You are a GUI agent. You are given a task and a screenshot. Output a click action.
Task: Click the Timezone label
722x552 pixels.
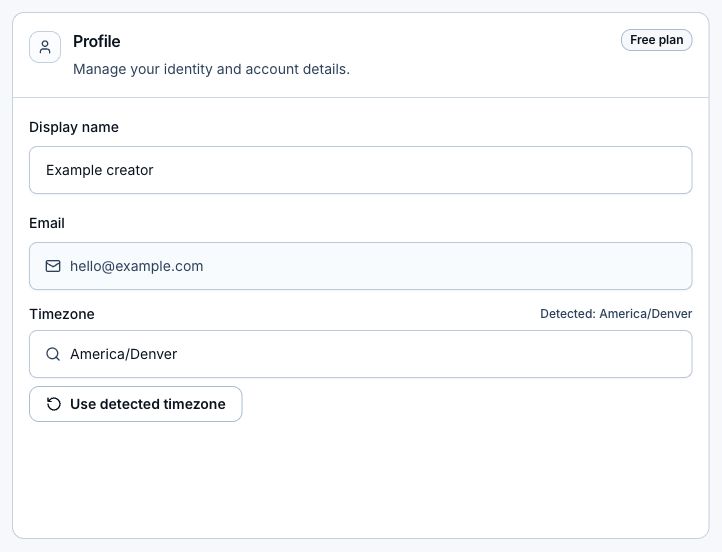pos(62,314)
